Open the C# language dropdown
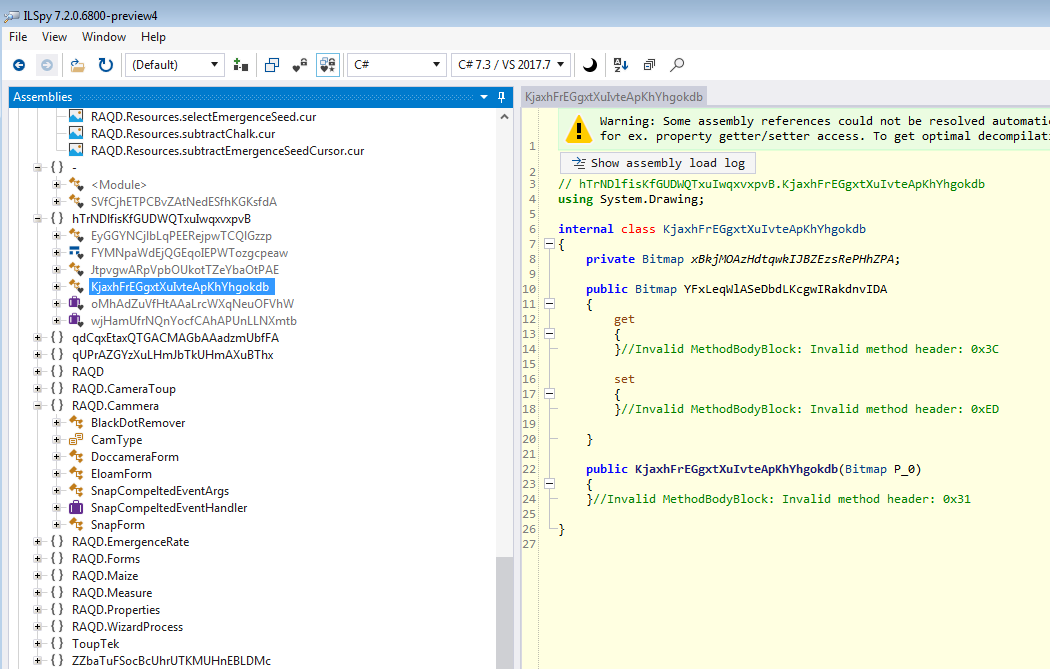 pyautogui.click(x=395, y=64)
